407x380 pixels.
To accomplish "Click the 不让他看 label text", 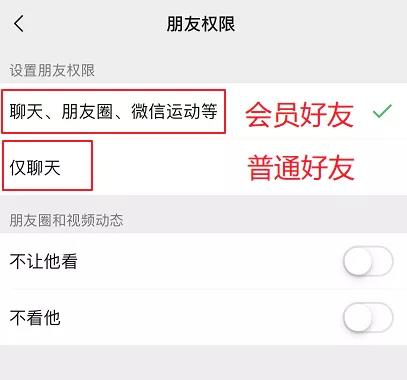I will (44, 261).
